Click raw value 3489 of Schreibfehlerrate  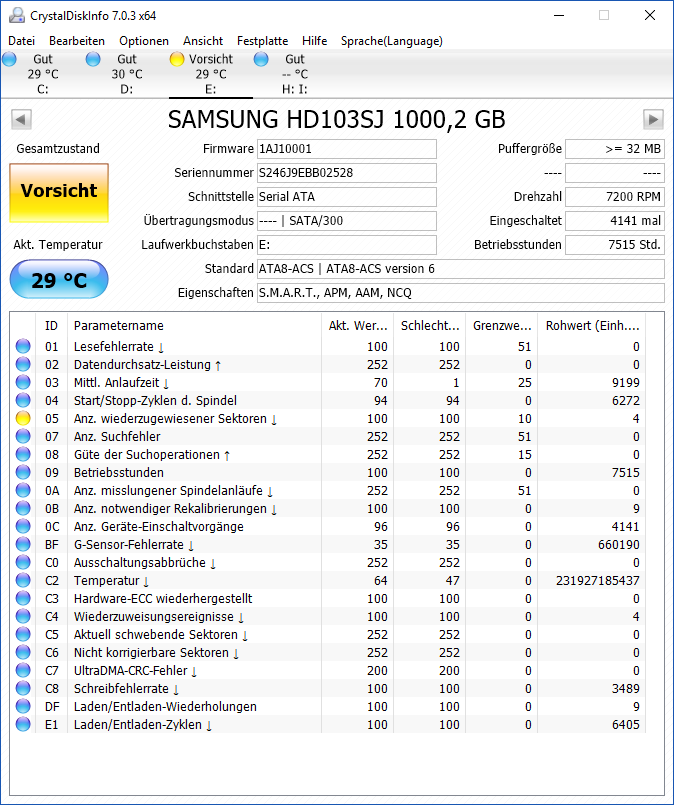pos(626,688)
